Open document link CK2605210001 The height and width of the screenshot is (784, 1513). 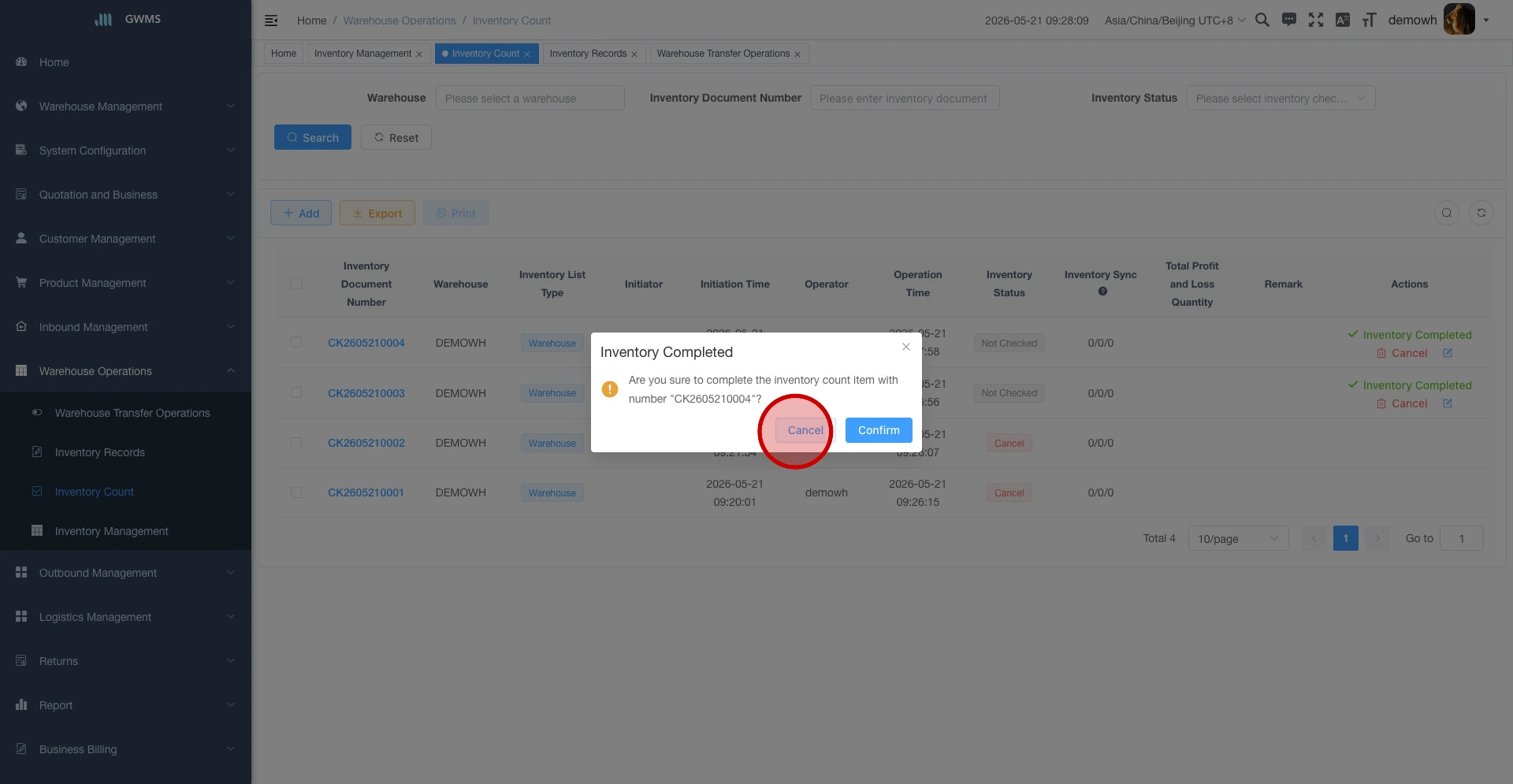tap(366, 492)
